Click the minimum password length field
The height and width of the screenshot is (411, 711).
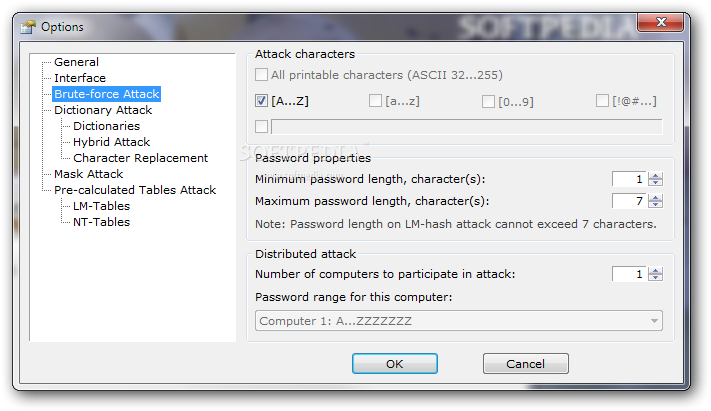630,179
